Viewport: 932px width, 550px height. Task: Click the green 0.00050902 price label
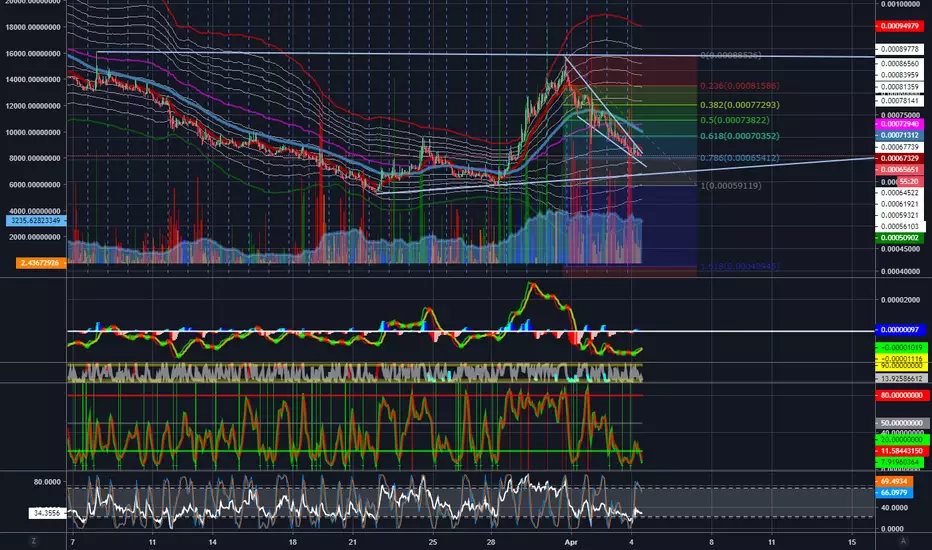point(900,238)
